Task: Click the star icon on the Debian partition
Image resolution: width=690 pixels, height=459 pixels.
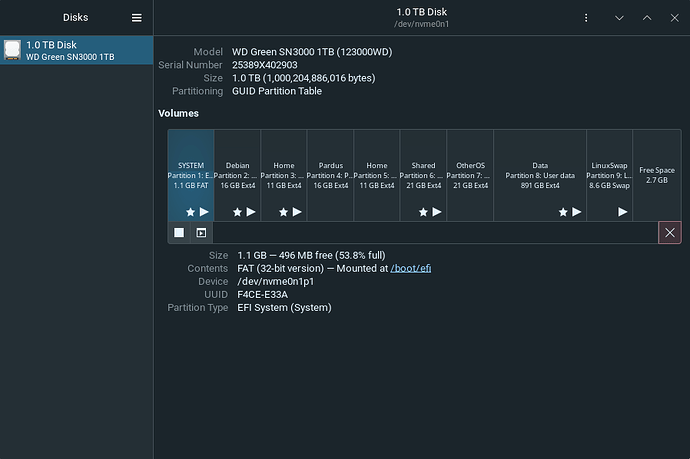Action: [237, 212]
